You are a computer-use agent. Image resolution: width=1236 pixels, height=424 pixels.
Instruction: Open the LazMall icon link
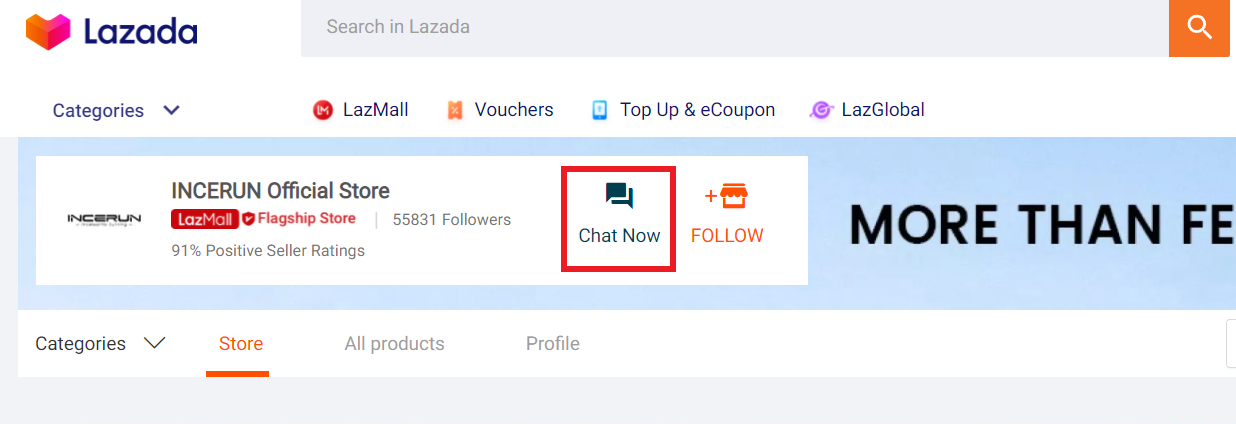[x=322, y=110]
